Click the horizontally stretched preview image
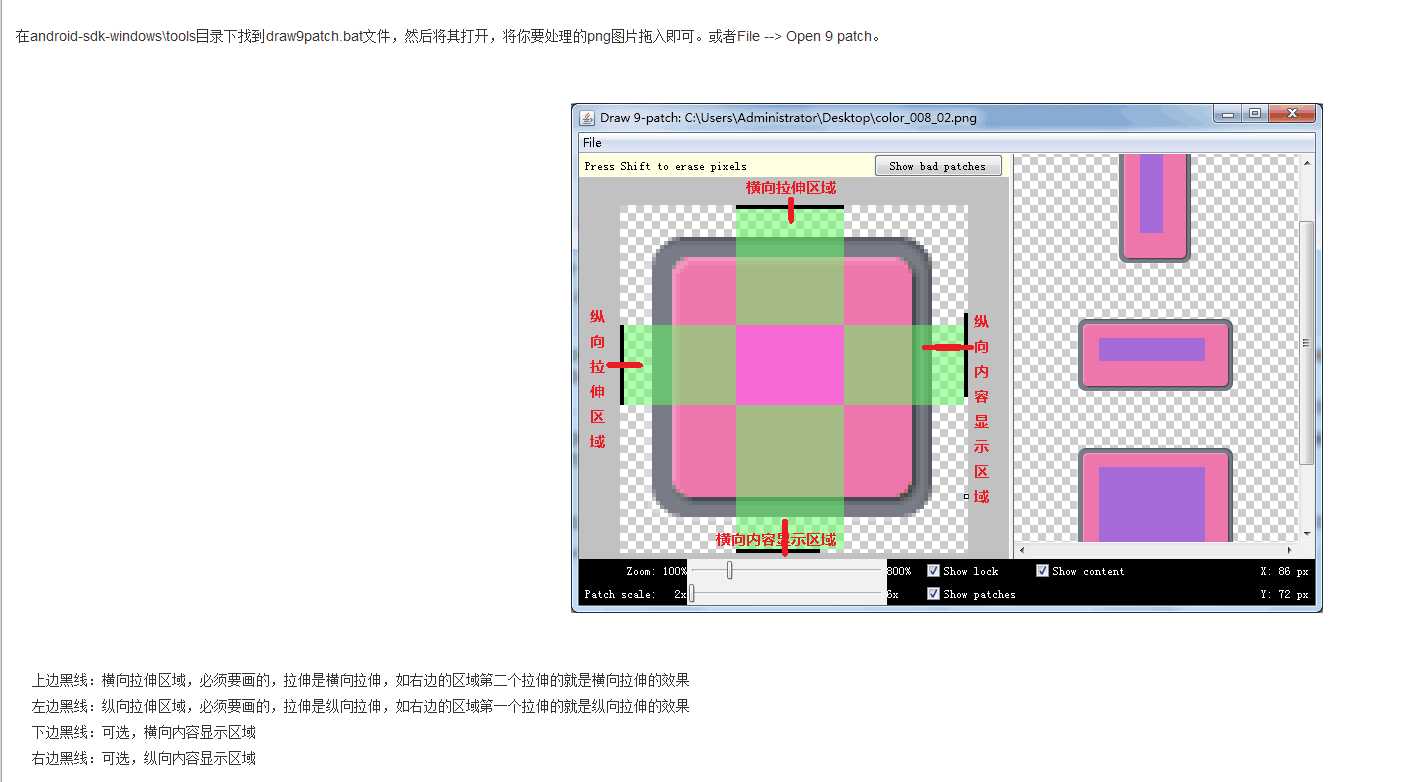Screen dimensions: 1415x782 1155,355
